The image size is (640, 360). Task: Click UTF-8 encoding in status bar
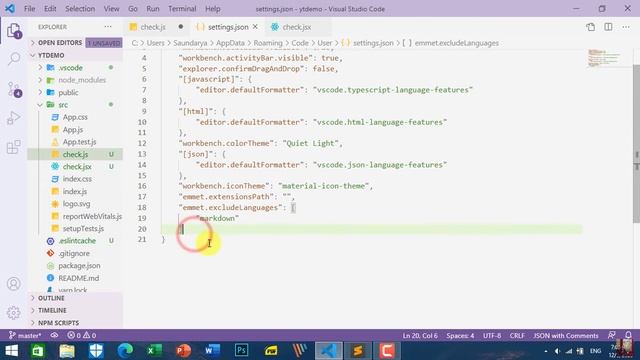click(492, 336)
